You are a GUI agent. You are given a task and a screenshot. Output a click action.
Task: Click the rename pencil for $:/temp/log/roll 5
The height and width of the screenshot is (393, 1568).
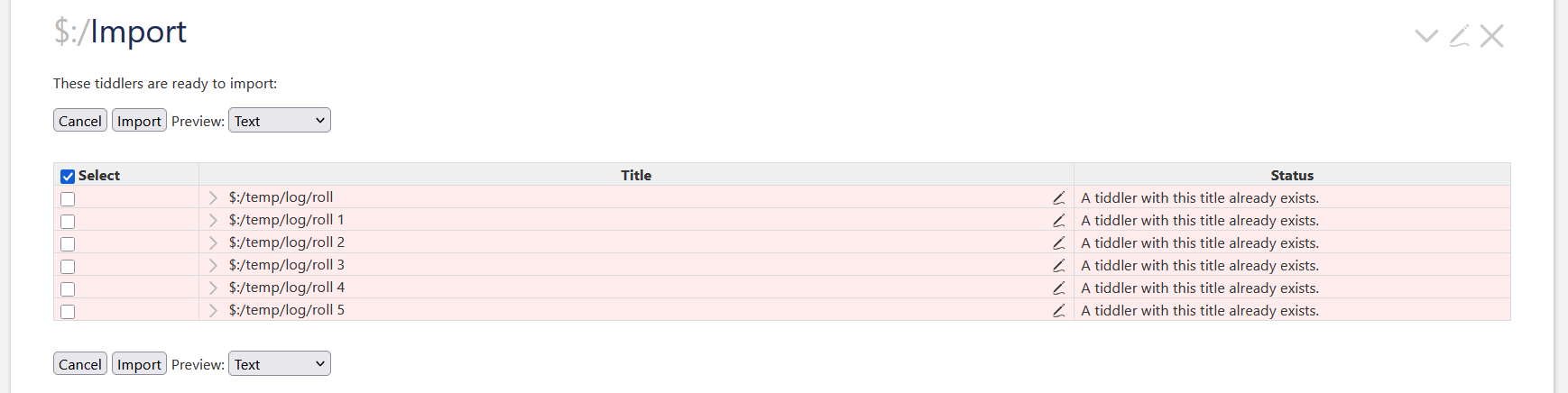click(x=1058, y=311)
